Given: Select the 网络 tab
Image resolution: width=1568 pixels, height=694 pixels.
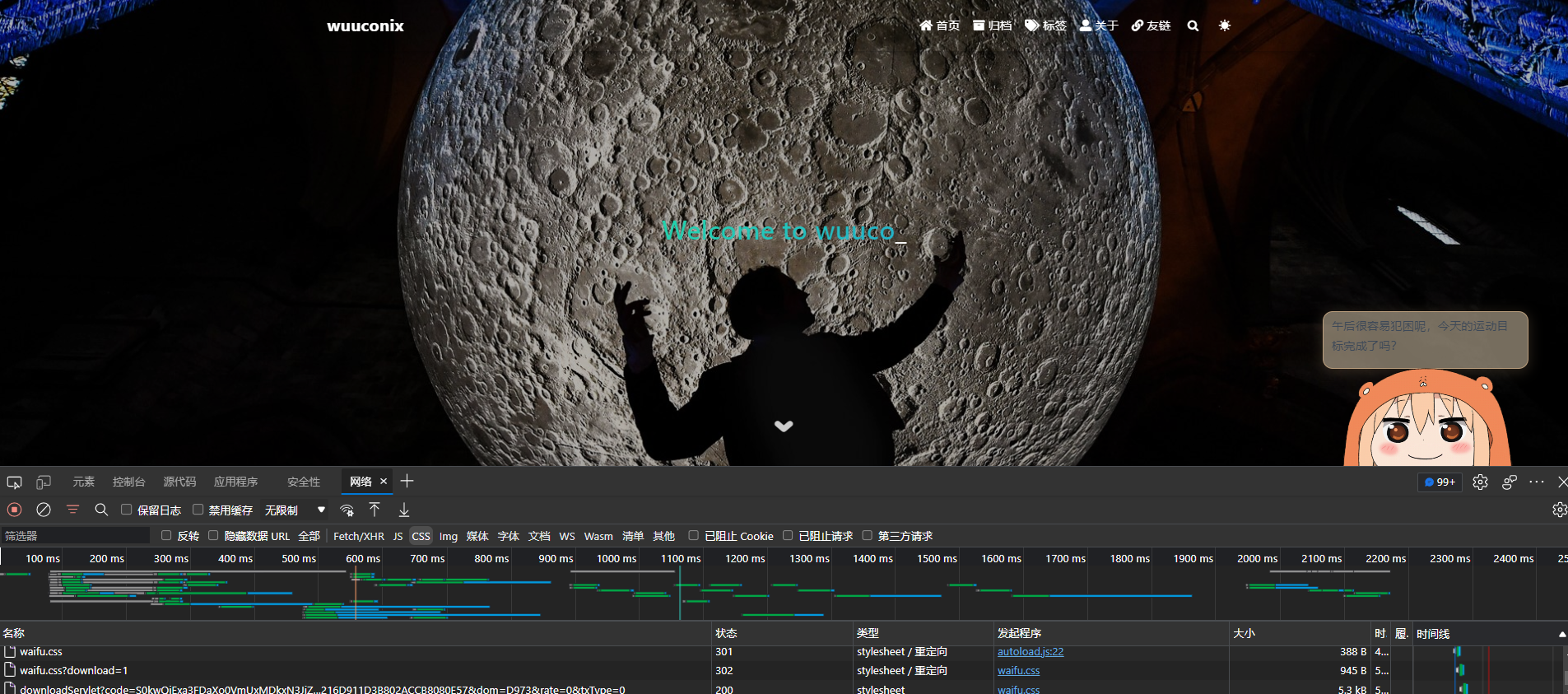Looking at the screenshot, I should pos(361,482).
